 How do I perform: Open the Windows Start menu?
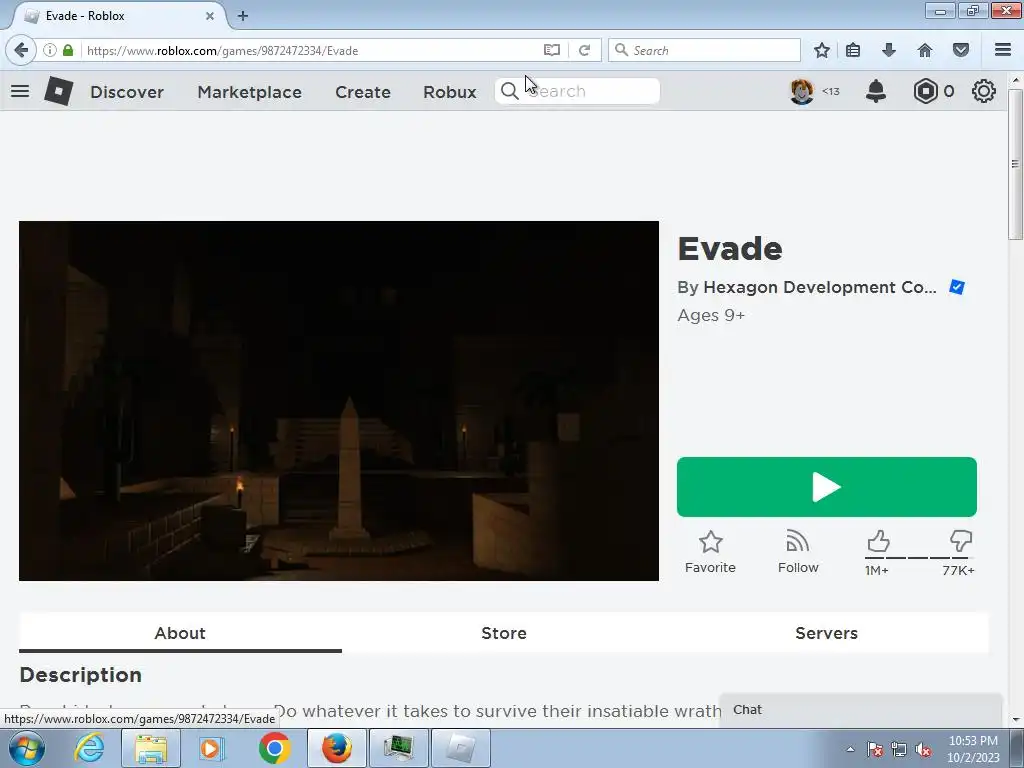point(25,748)
